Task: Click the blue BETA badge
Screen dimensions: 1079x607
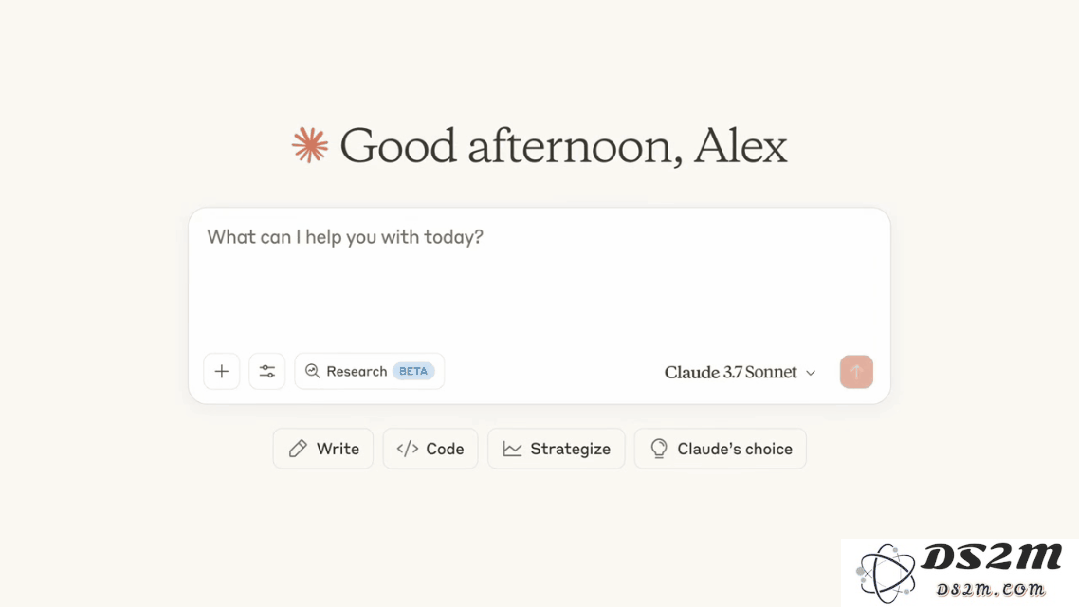Action: [414, 371]
